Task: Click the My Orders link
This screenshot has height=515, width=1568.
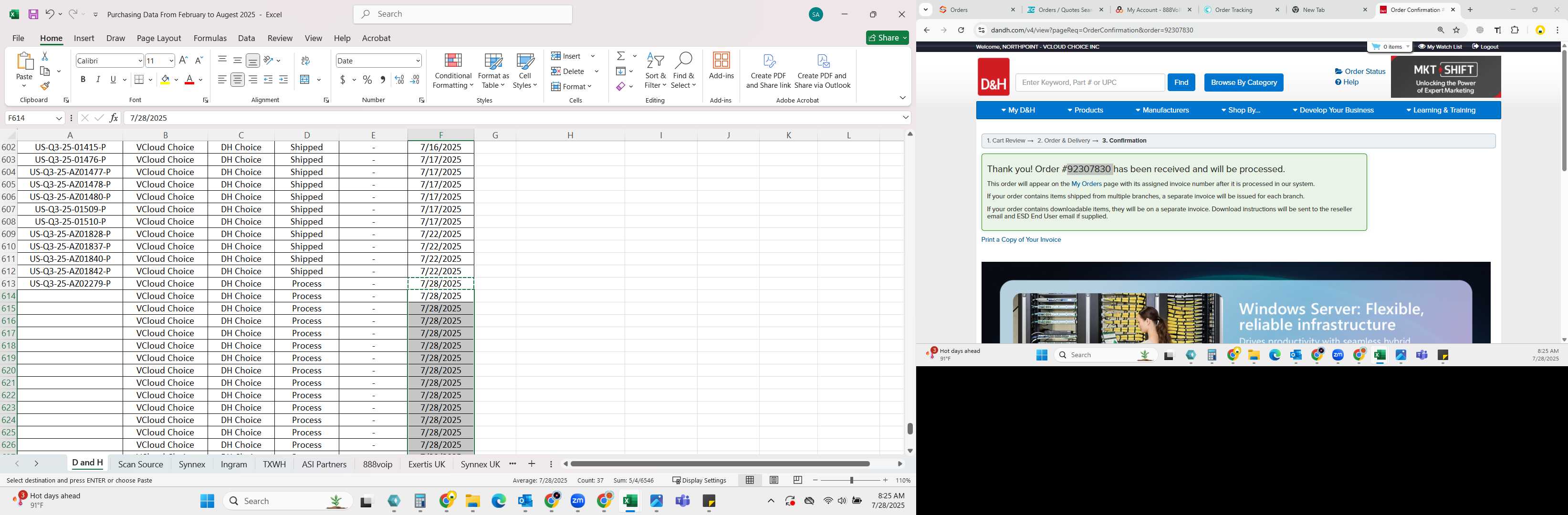Action: 1087,184
